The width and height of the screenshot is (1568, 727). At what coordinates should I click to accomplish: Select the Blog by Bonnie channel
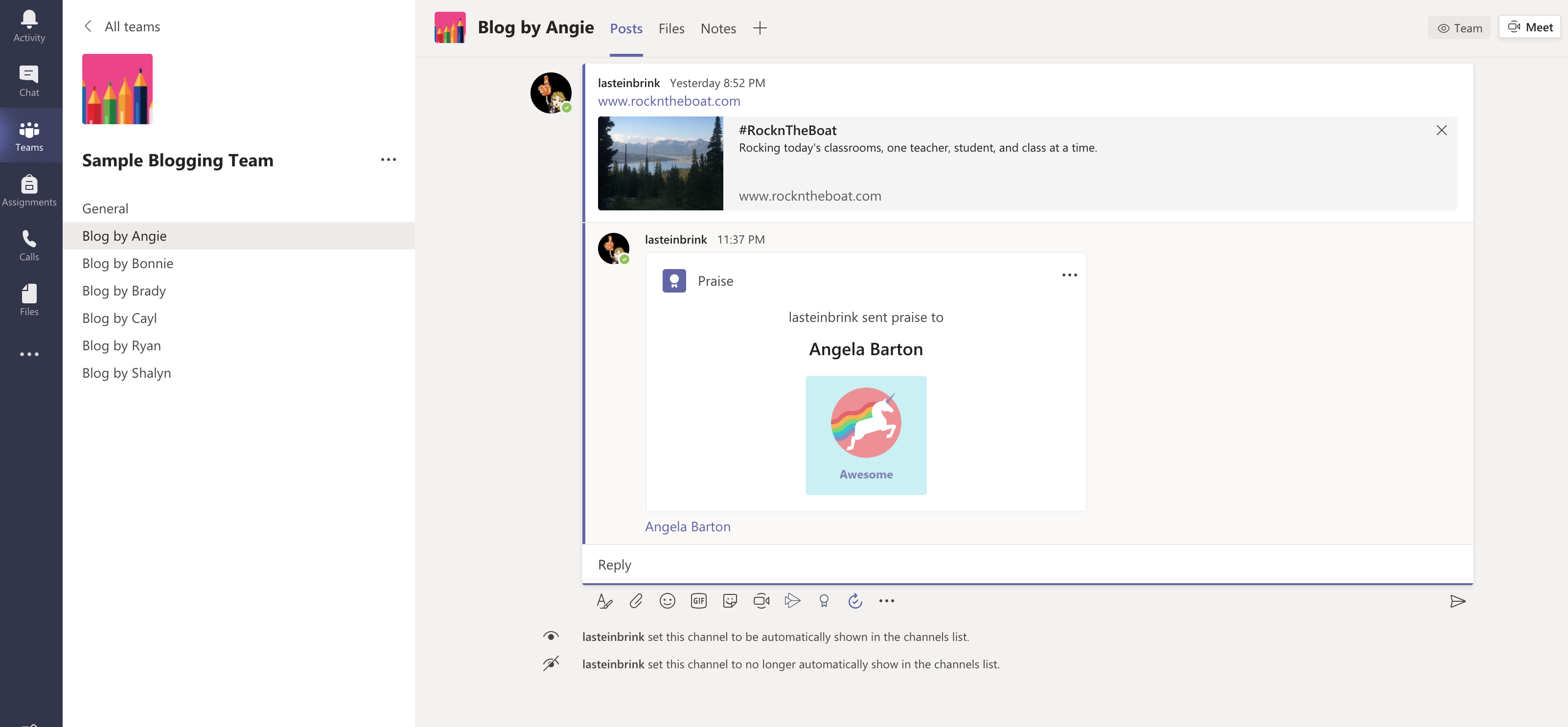[128, 263]
